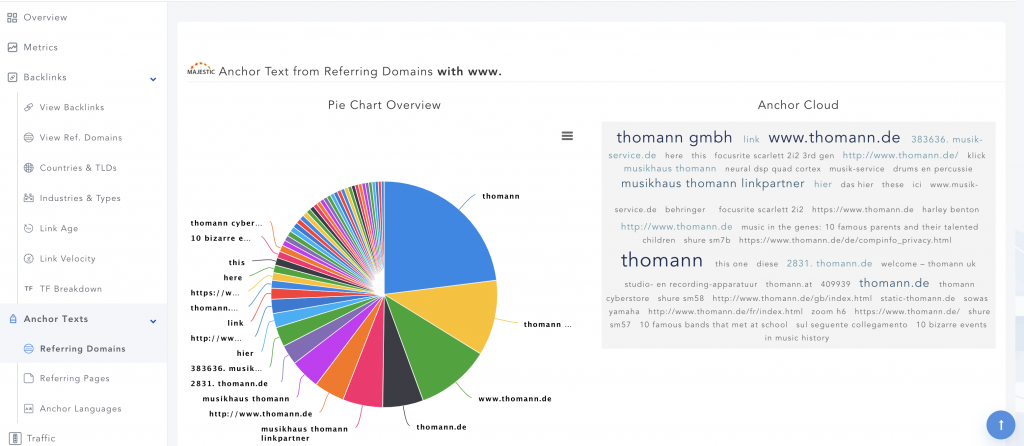Click the '10 bizarre e...' pie label
1024x446 pixels.
221,238
